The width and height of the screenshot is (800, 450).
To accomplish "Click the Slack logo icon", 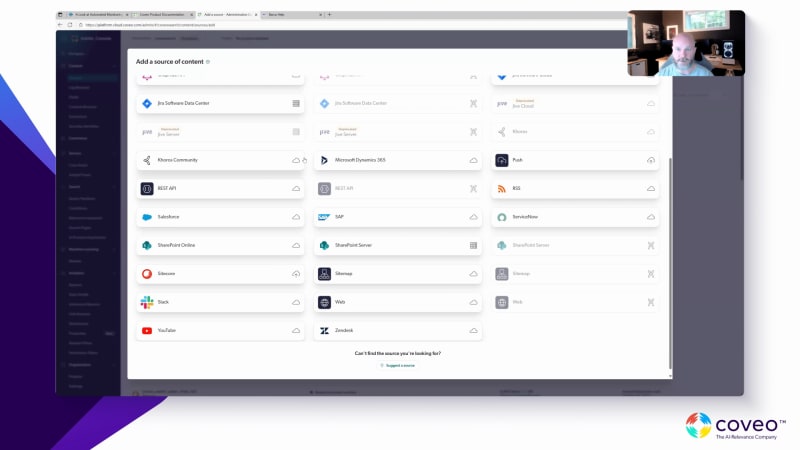I will (x=147, y=302).
